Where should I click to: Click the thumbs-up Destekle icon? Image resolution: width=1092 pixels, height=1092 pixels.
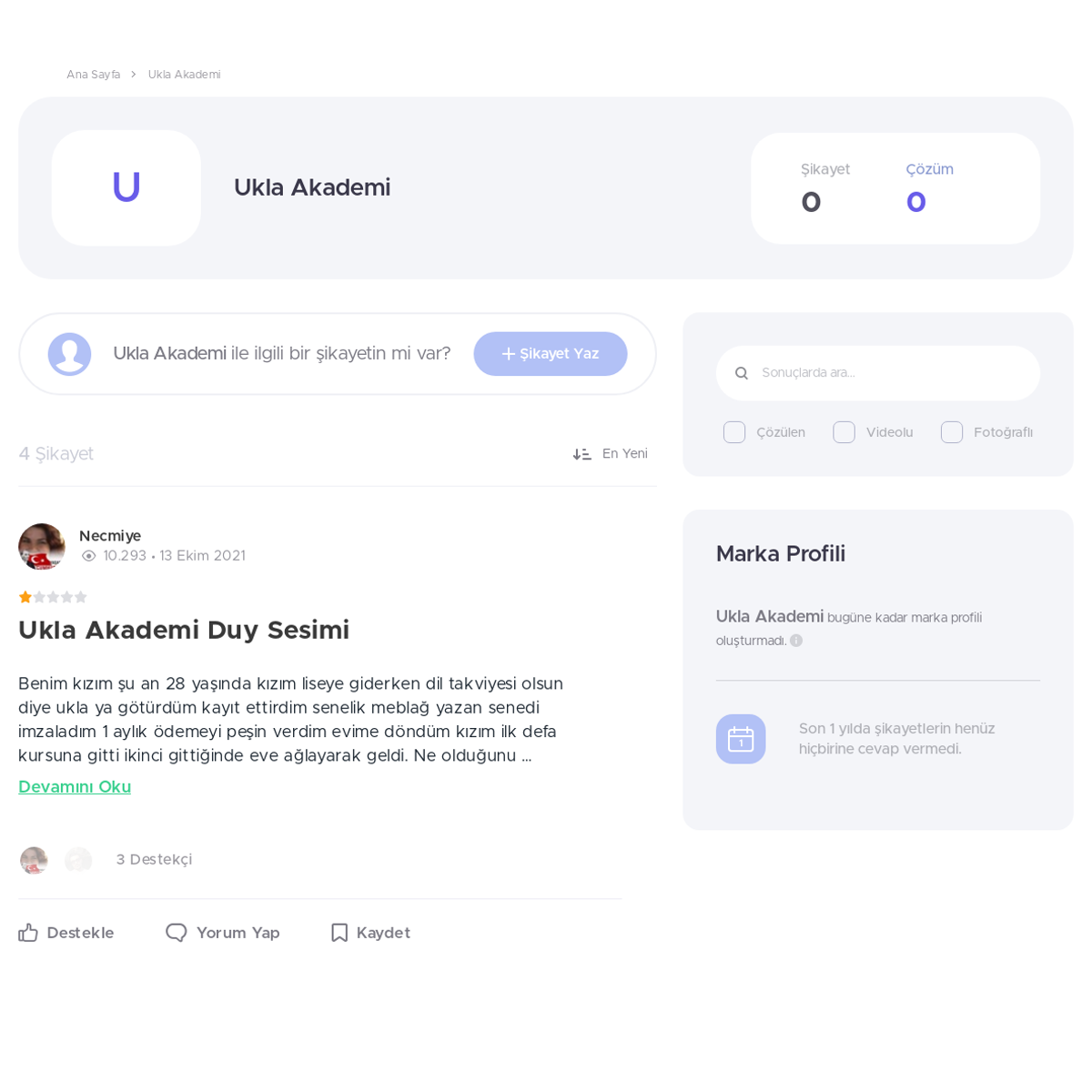28,933
